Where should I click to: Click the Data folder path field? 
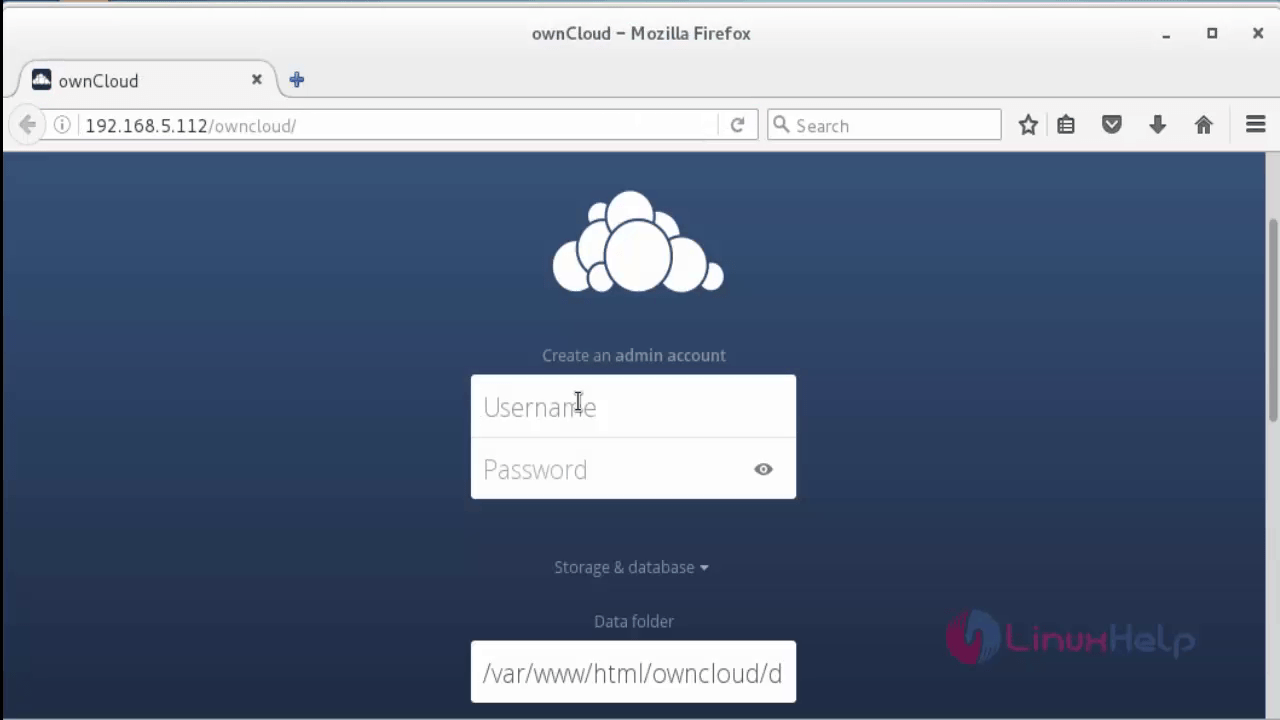click(x=633, y=672)
